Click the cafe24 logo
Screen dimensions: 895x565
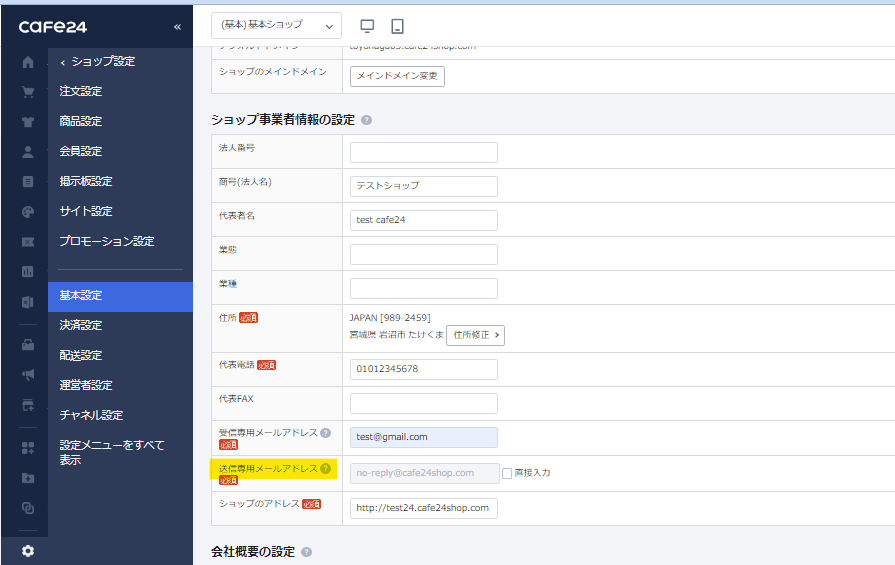click(53, 27)
